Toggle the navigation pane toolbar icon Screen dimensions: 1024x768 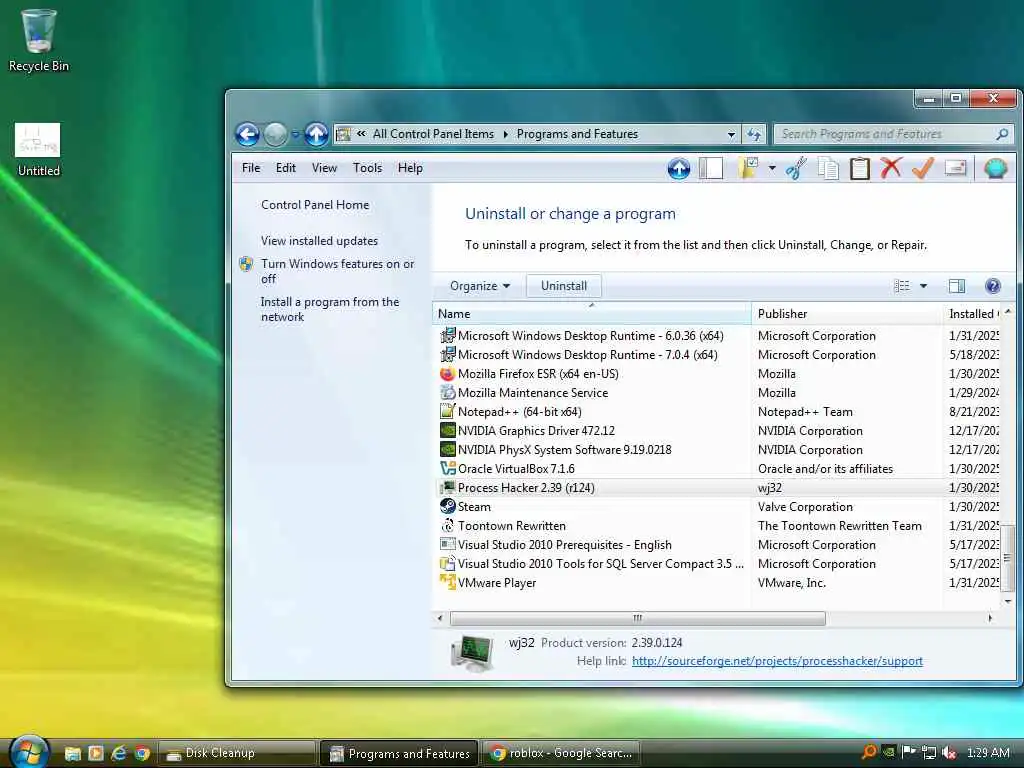tap(711, 168)
